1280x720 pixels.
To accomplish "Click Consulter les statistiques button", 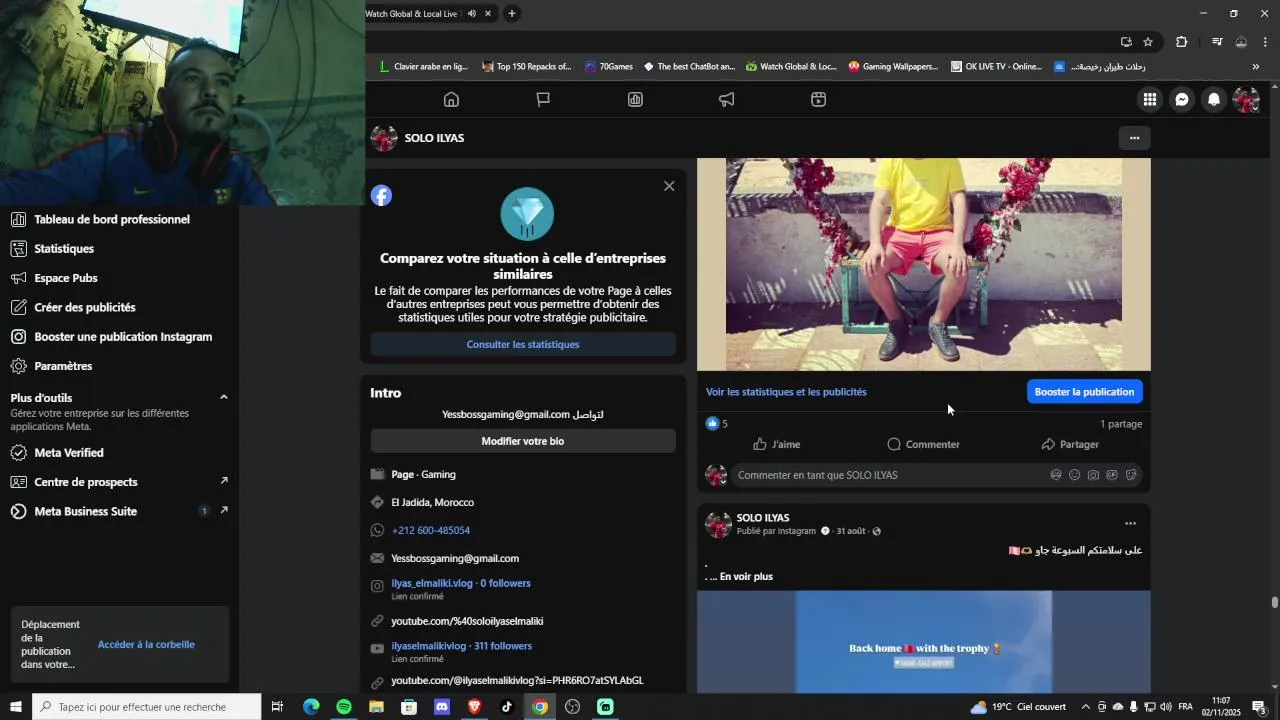I will (x=523, y=345).
